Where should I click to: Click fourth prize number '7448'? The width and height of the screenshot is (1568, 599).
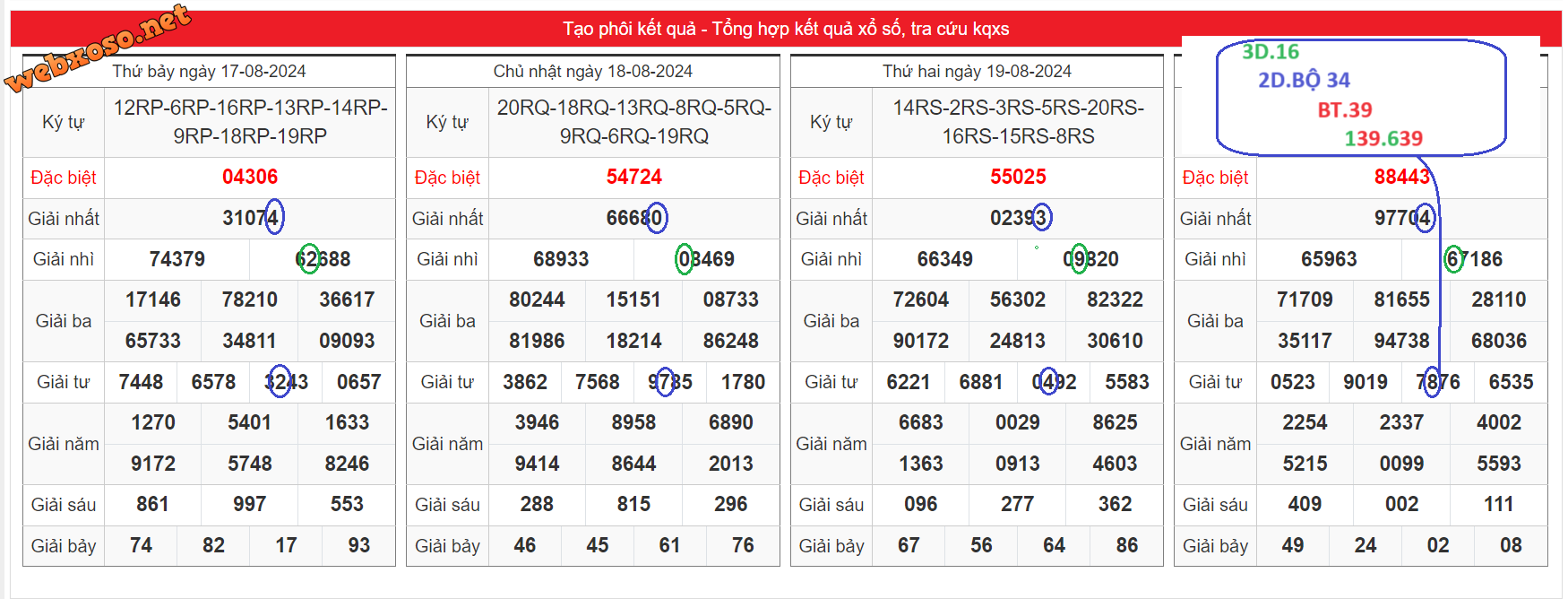pyautogui.click(x=141, y=382)
